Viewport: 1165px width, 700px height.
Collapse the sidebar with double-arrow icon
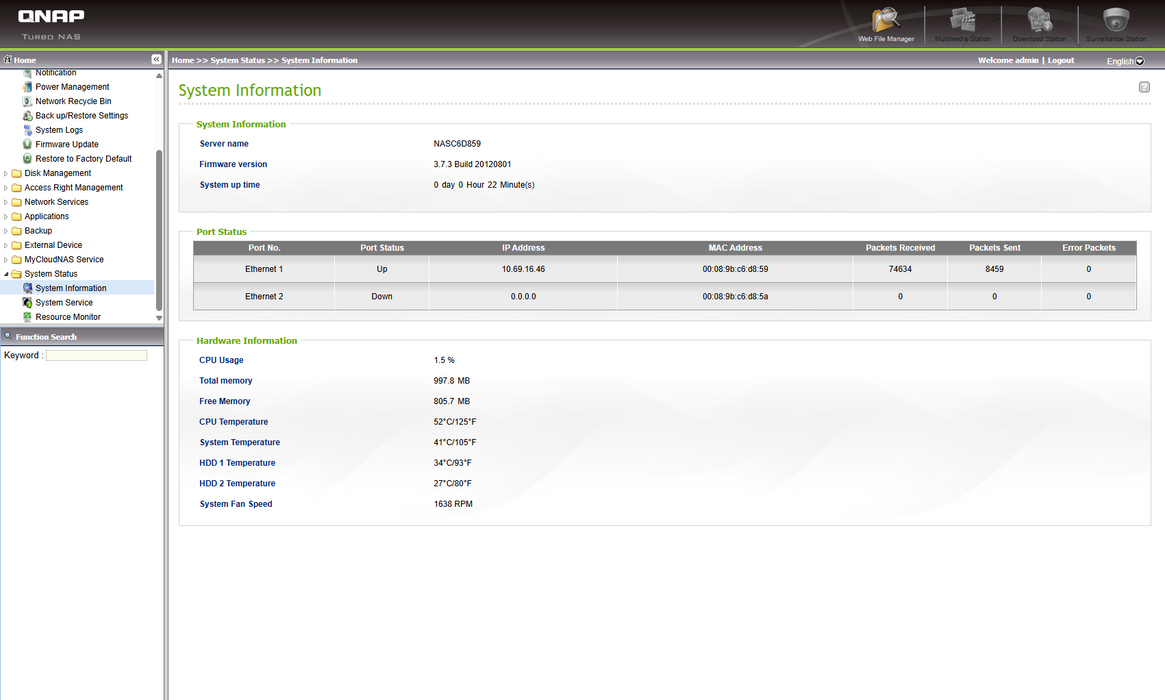pos(156,59)
